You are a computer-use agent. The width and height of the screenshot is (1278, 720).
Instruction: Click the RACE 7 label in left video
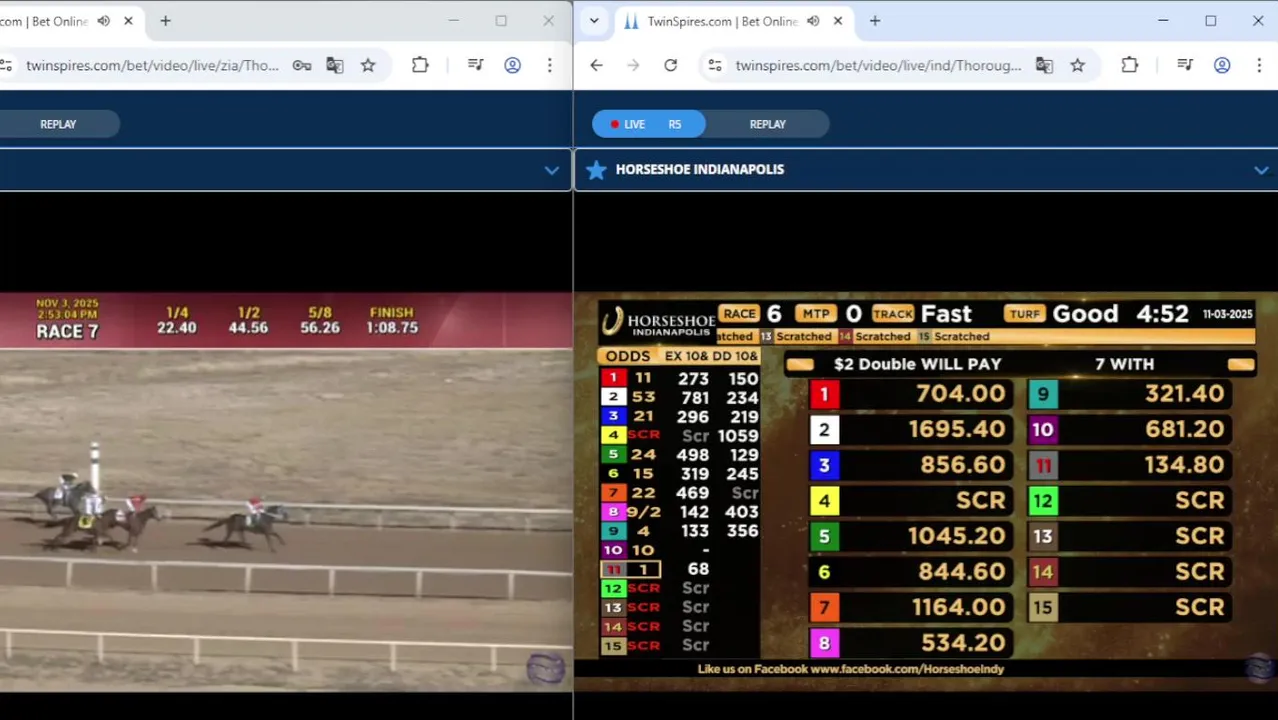pyautogui.click(x=67, y=331)
